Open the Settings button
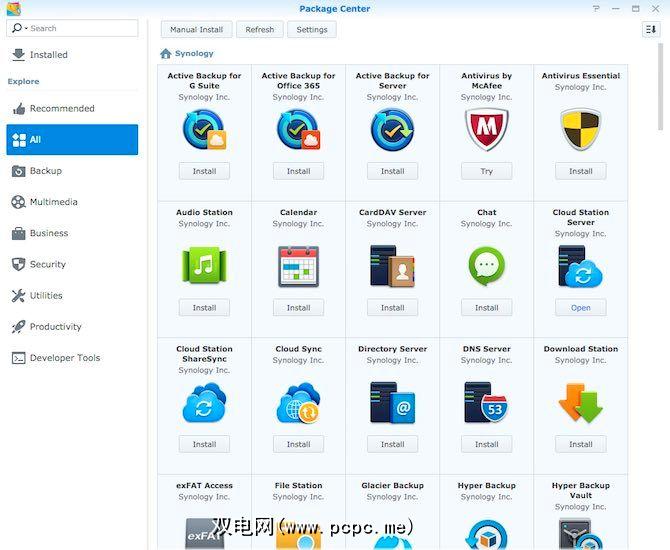 click(312, 29)
